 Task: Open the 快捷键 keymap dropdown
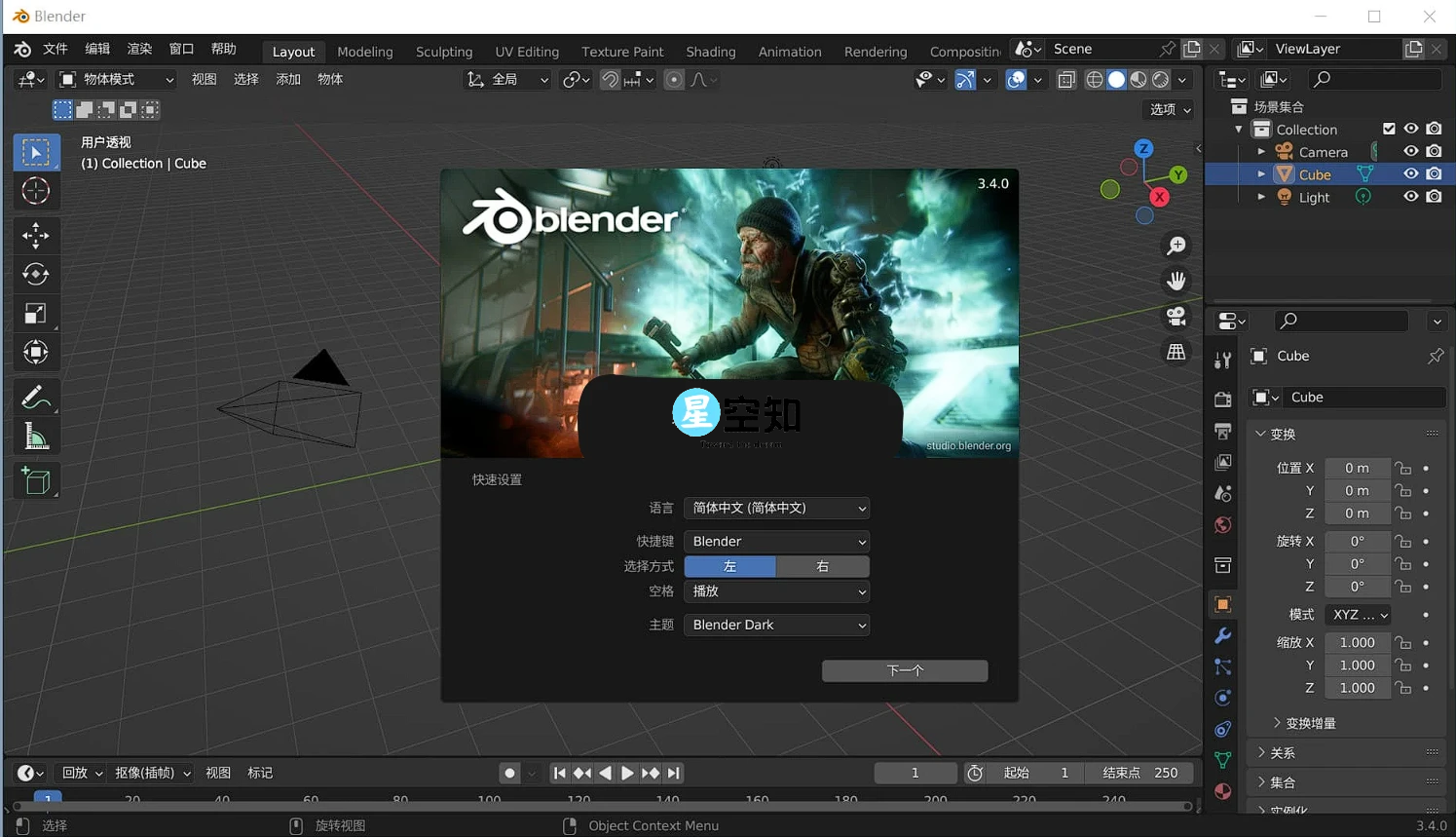pyautogui.click(x=777, y=541)
